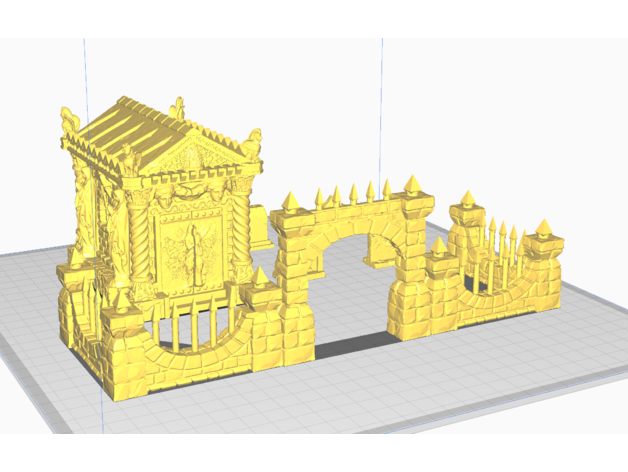Click the triangular pediment on the mausoleum
628x472 pixels.
pos(190,160)
